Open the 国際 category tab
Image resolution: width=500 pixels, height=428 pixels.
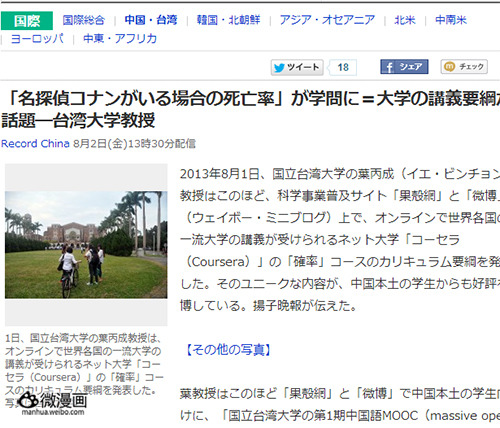point(27,21)
